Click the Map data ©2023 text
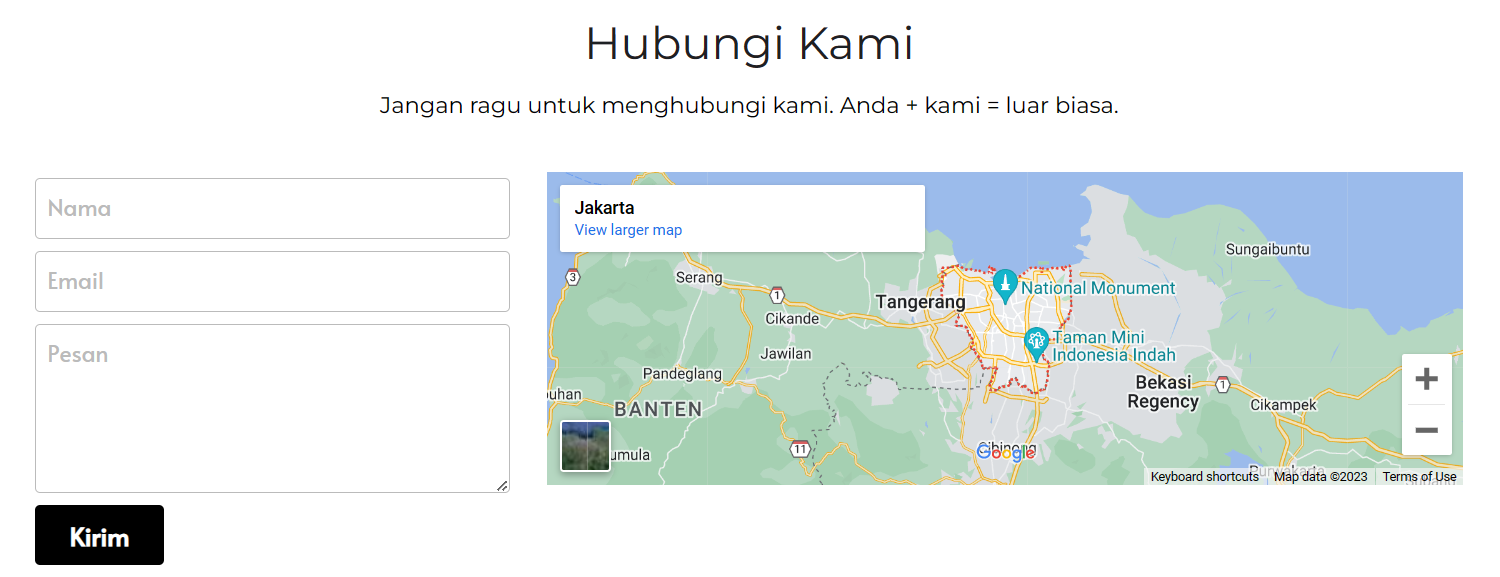 [1320, 477]
